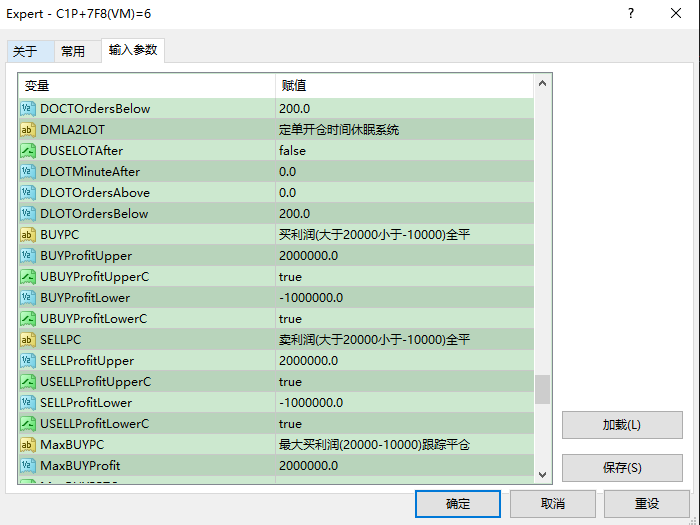
Task: Click the icon beside DLOTOrdersBelow
Action: point(28,213)
